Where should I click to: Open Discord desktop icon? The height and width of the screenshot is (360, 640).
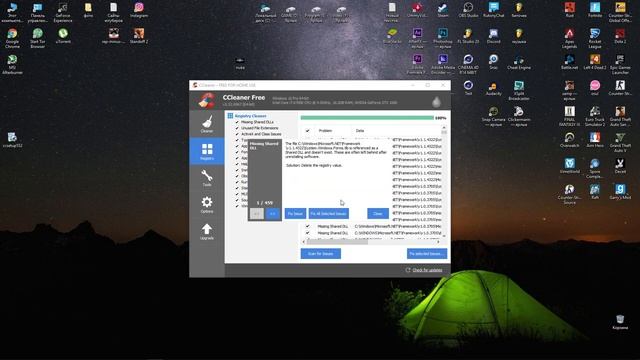(493, 36)
